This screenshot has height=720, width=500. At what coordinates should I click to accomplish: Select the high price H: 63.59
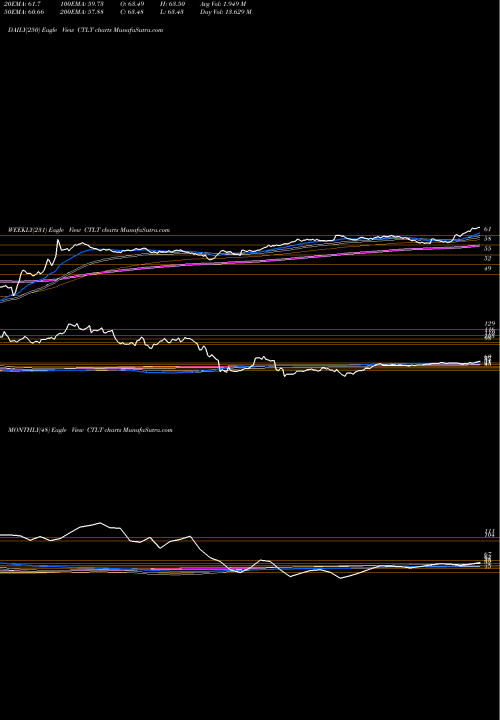click(x=174, y=4)
